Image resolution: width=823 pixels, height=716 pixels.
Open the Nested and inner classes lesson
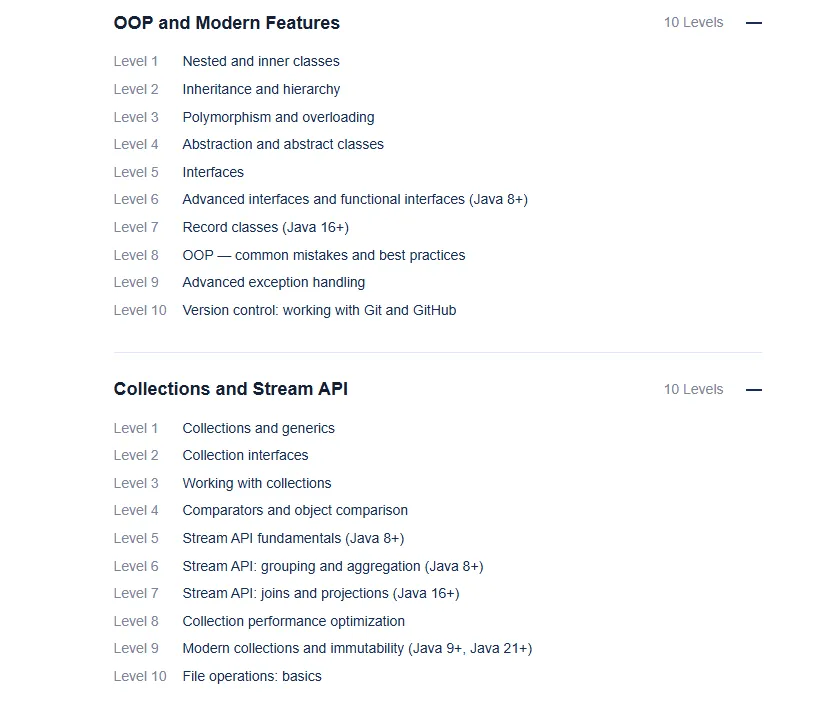[x=260, y=62]
